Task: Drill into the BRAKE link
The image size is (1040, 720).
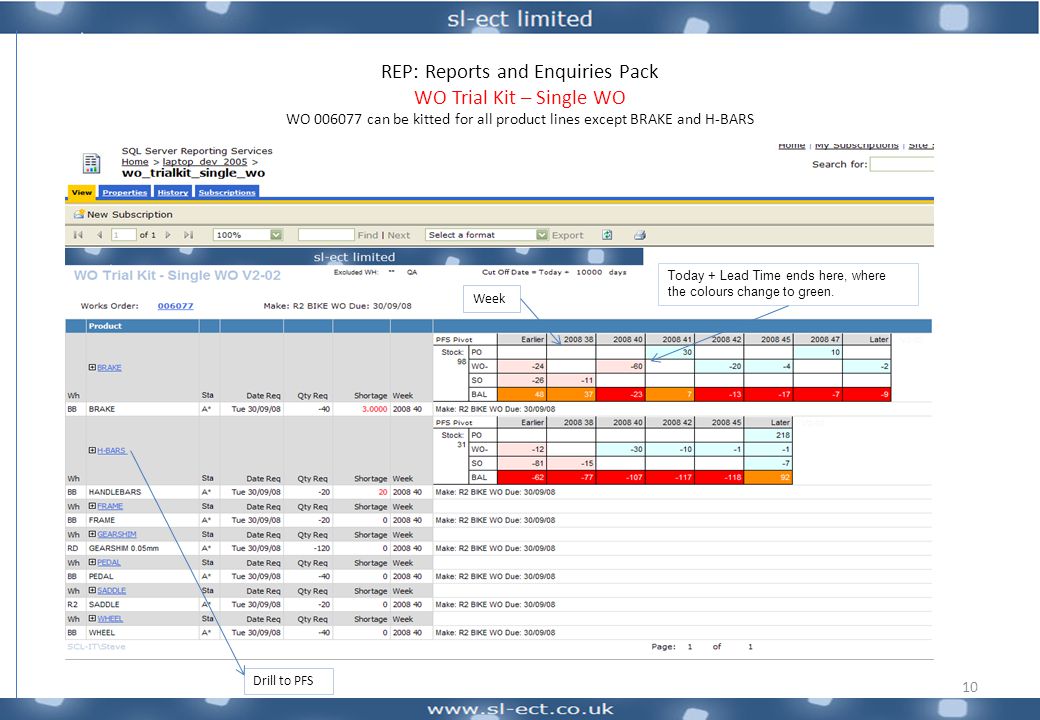Action: 109,367
